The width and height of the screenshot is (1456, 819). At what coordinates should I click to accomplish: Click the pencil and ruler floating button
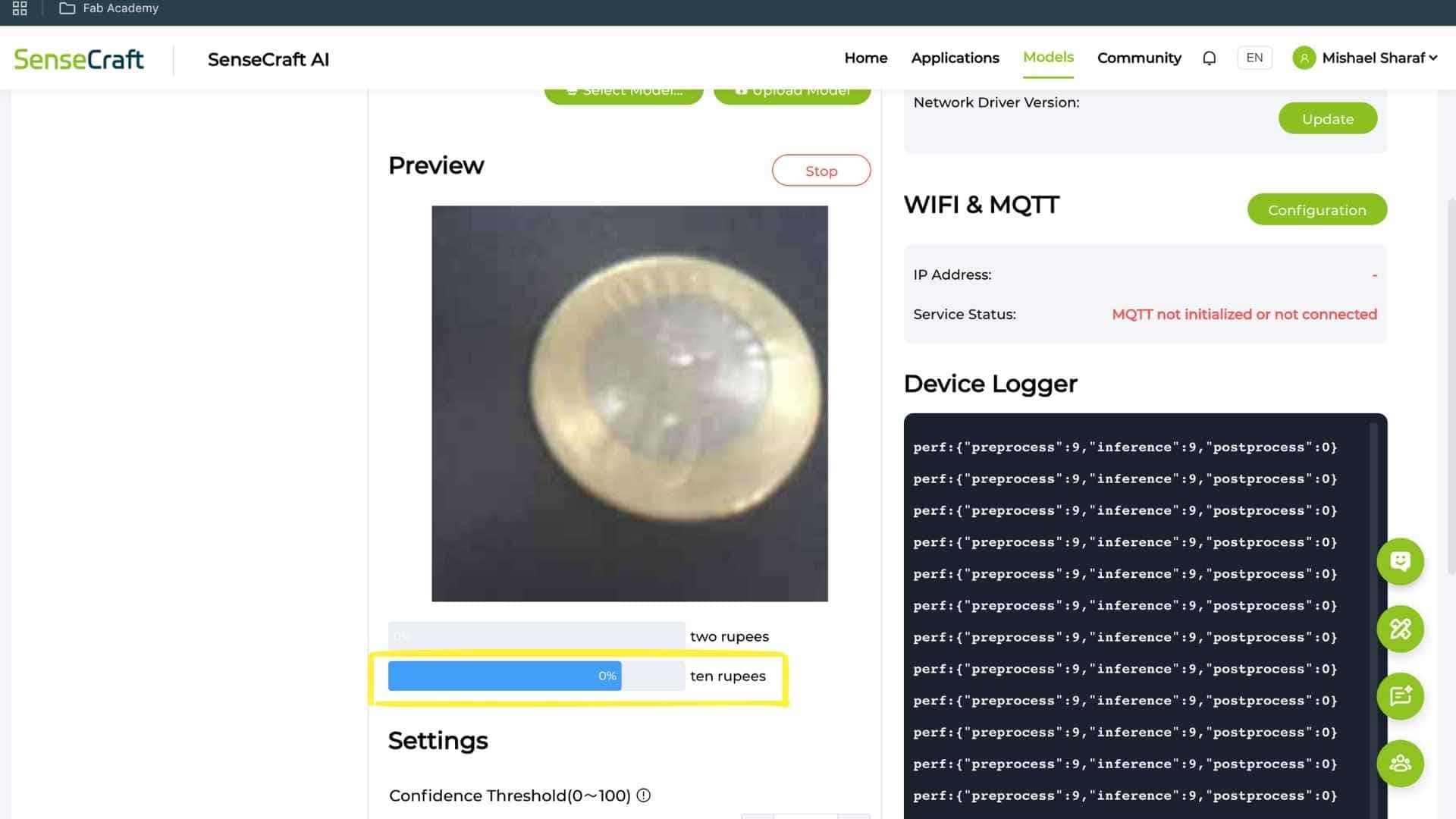[x=1399, y=629]
